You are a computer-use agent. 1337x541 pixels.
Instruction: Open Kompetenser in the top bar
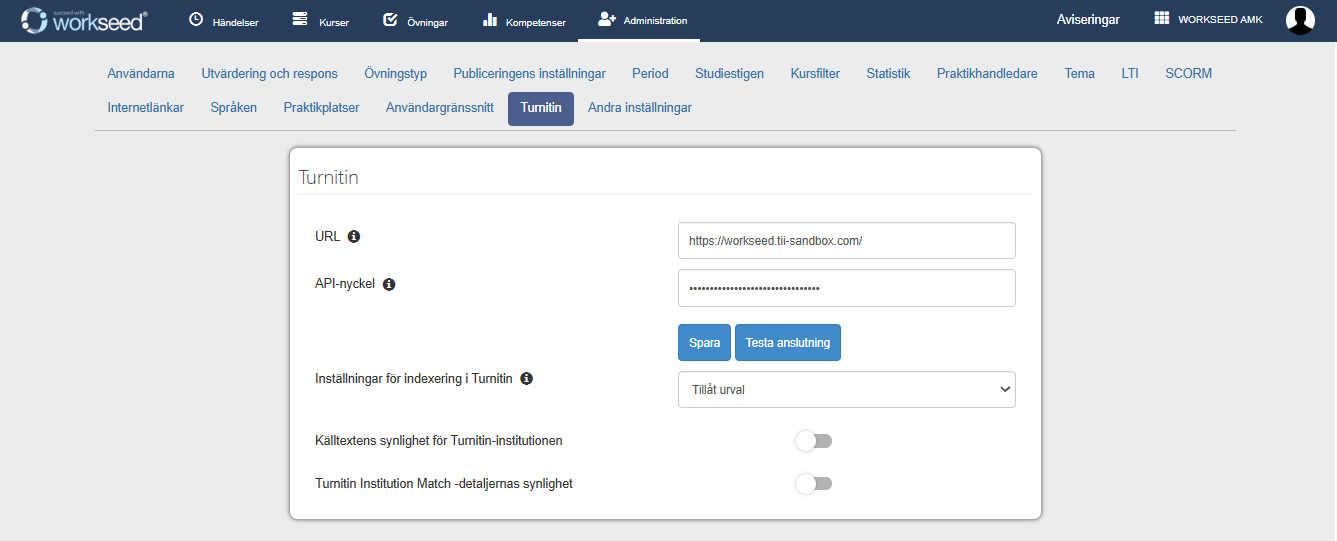[x=524, y=21]
